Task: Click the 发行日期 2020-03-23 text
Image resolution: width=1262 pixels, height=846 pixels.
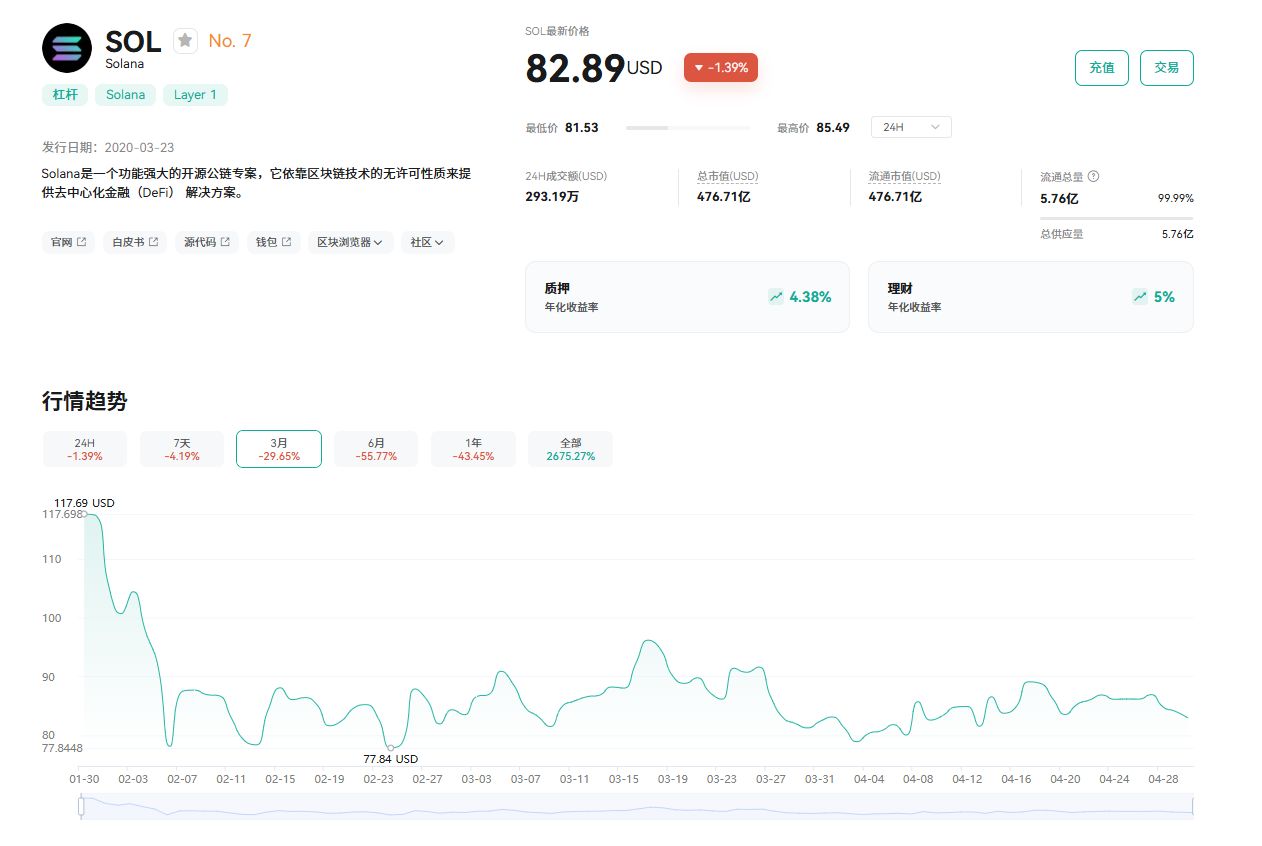Action: click(108, 147)
